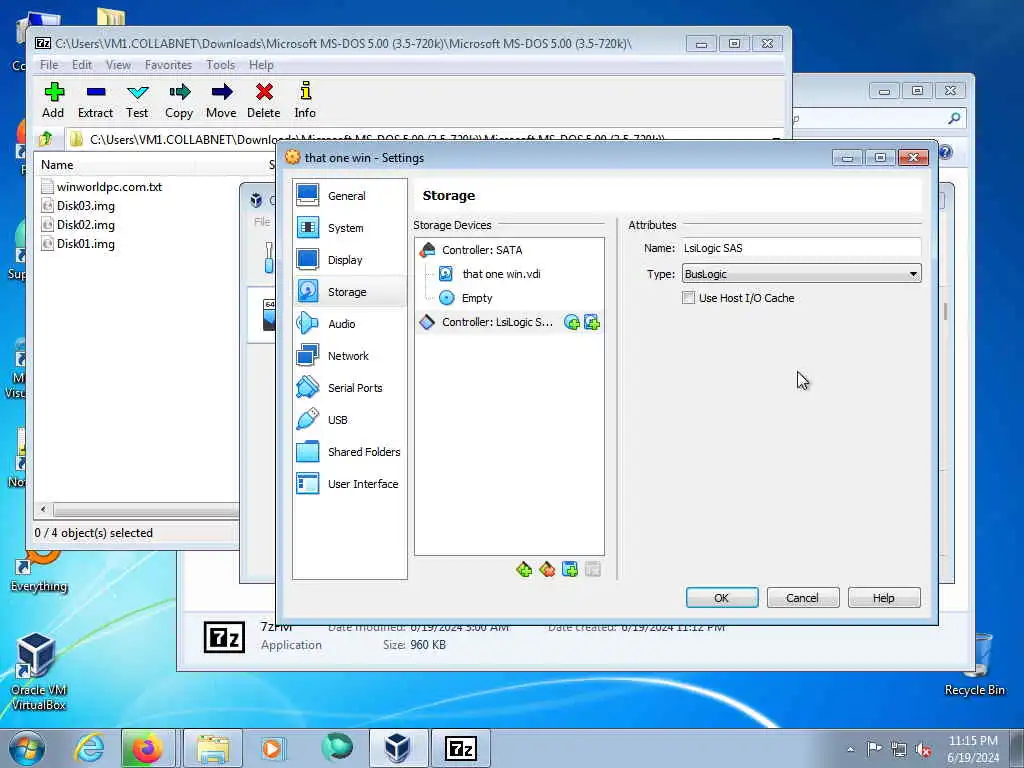Click Extract in the 7-Zip toolbar
Viewport: 1024px width, 768px height.
[95, 101]
